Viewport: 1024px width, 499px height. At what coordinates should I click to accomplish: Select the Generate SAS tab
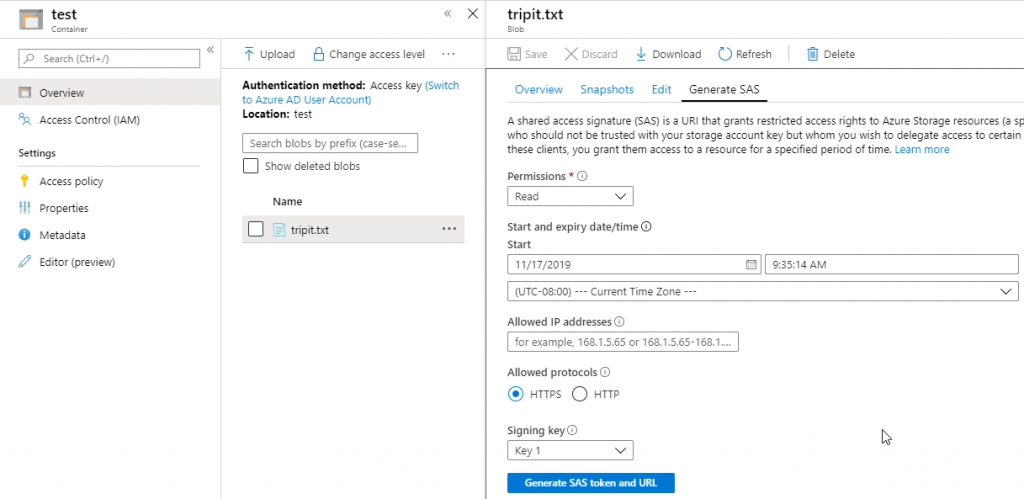tap(724, 90)
